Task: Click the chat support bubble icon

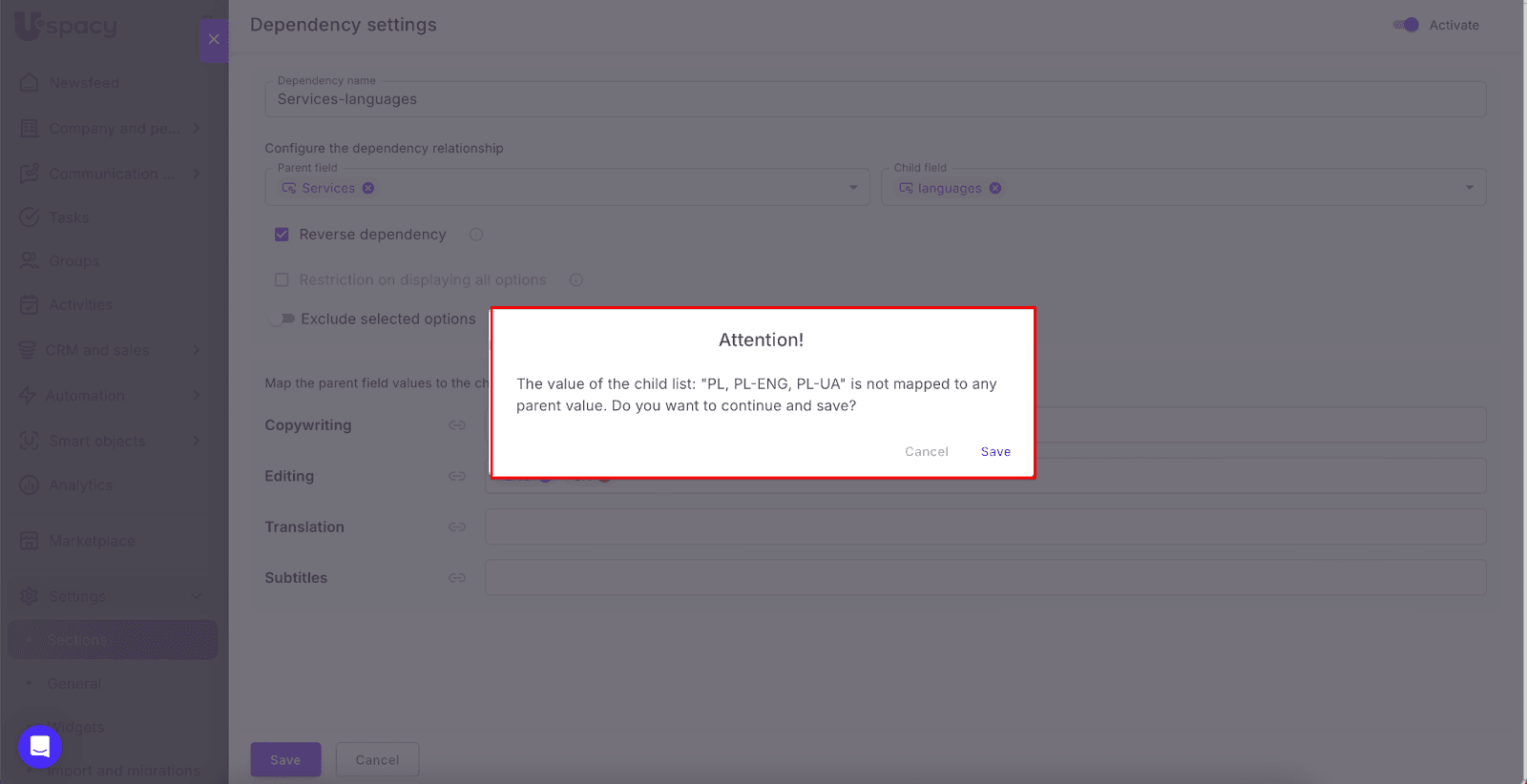Action: point(40,747)
